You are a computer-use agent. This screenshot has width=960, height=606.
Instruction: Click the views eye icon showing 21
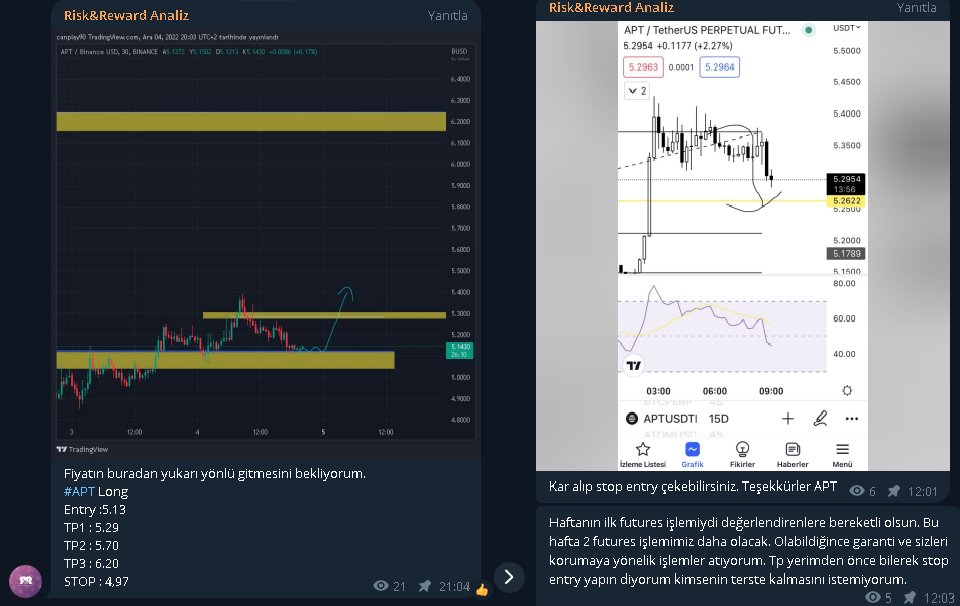point(381,586)
